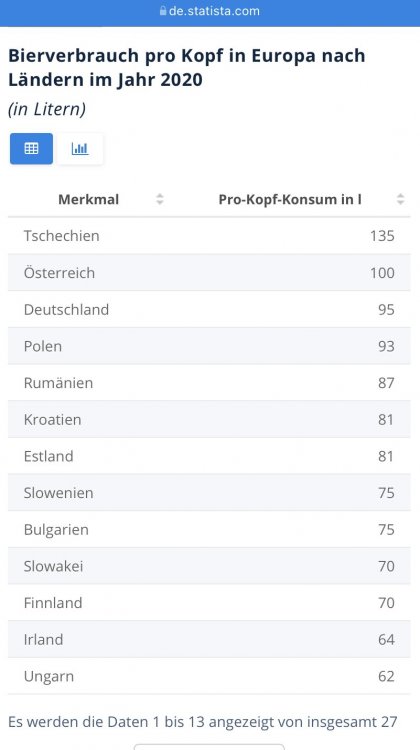420x750 pixels.
Task: Click the Polen table row
Action: click(x=209, y=346)
